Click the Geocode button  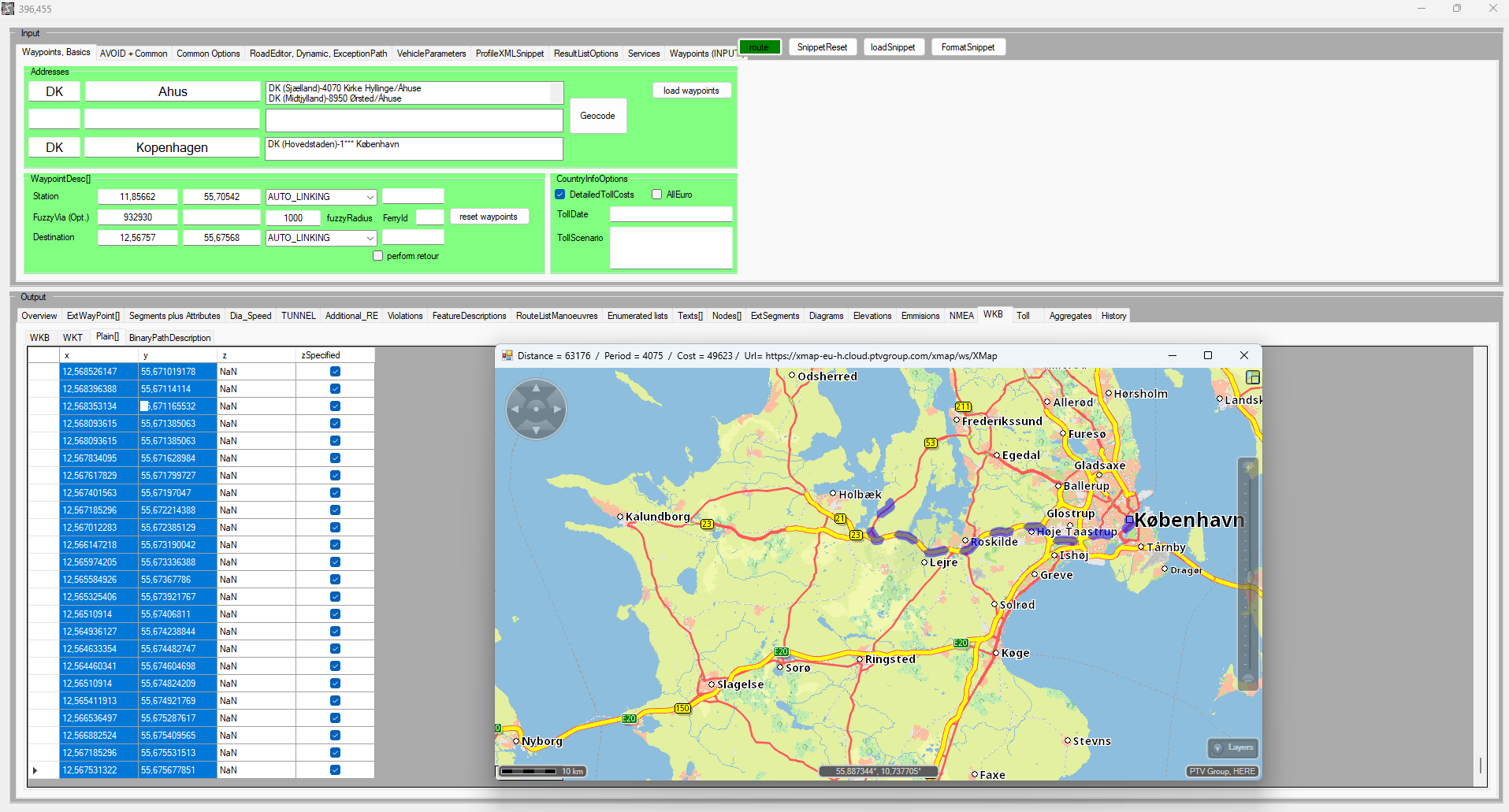point(597,116)
